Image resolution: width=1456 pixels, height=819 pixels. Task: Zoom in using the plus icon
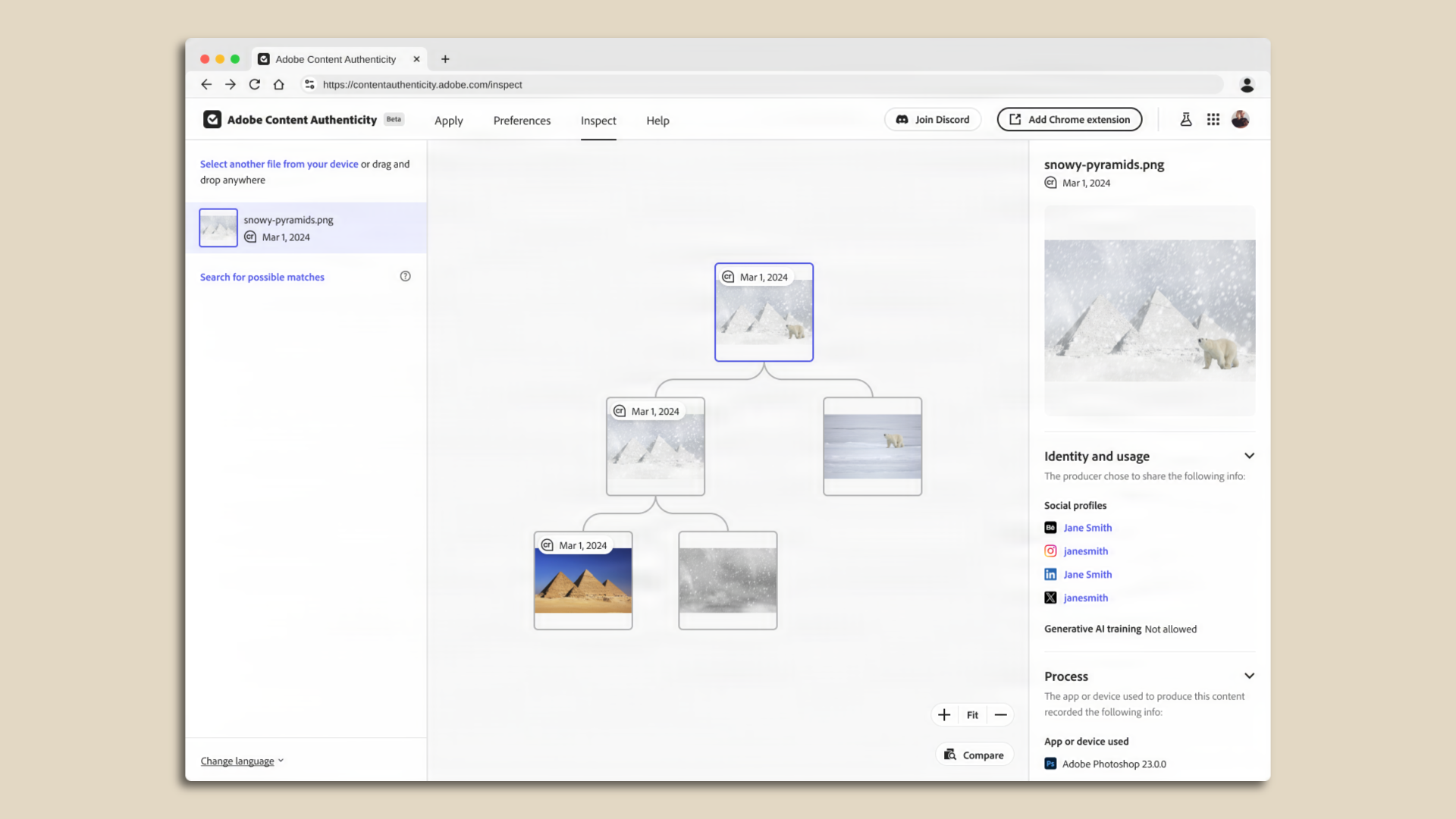coord(943,714)
